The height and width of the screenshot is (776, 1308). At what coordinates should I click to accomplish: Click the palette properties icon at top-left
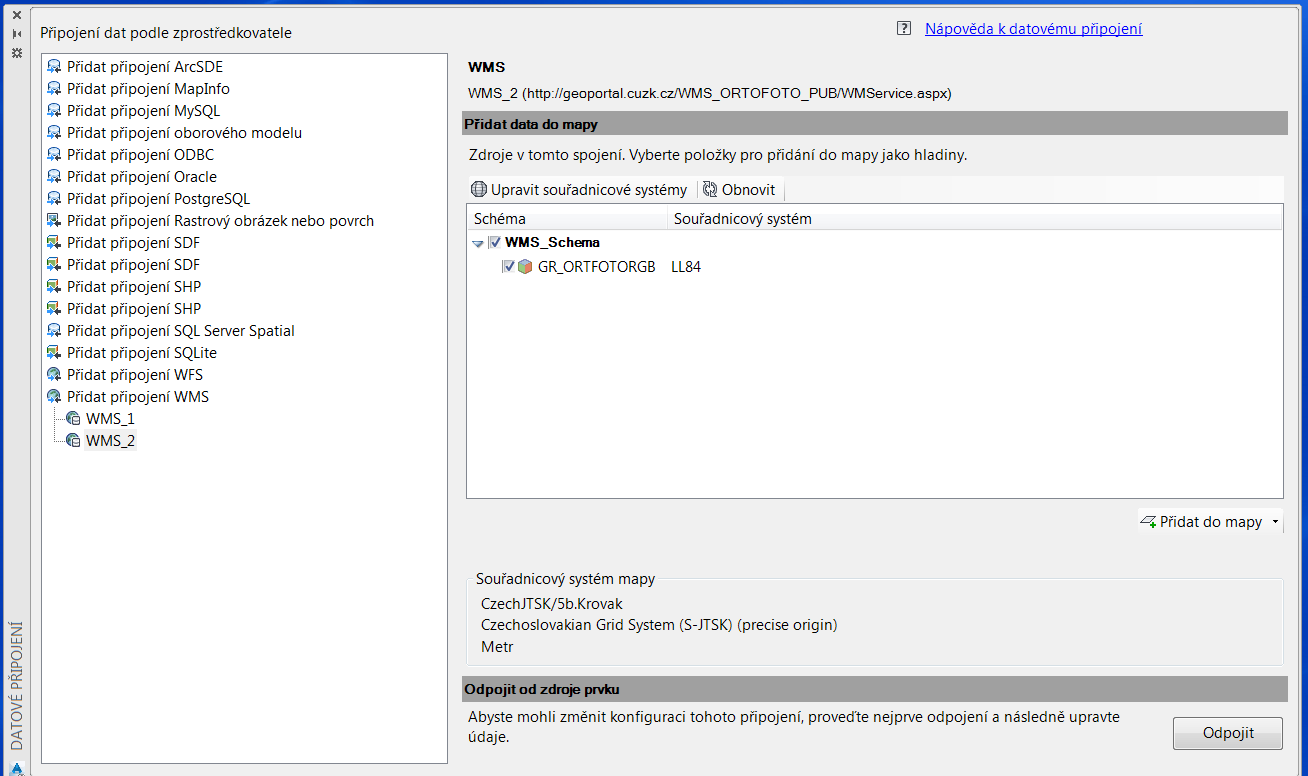(x=16, y=52)
